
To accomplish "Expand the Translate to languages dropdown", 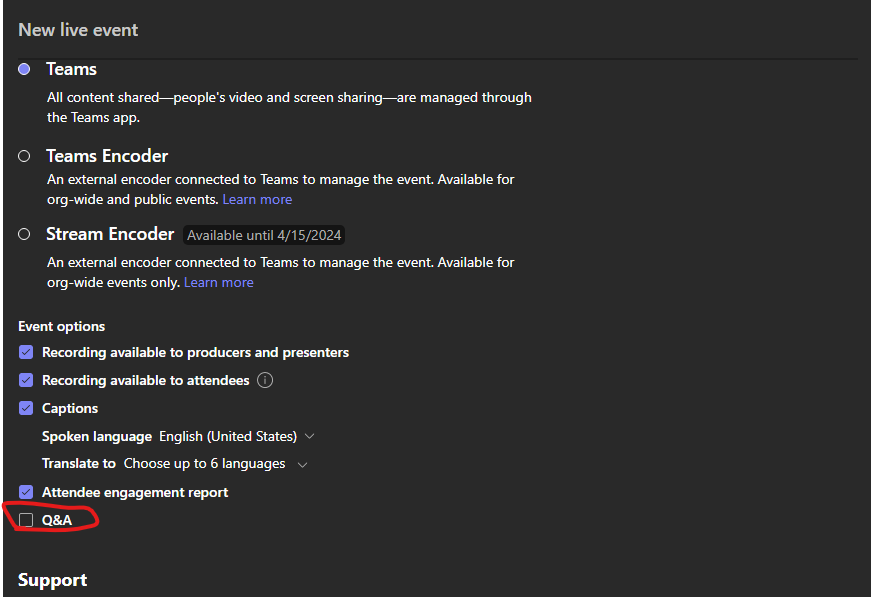I will (x=216, y=464).
